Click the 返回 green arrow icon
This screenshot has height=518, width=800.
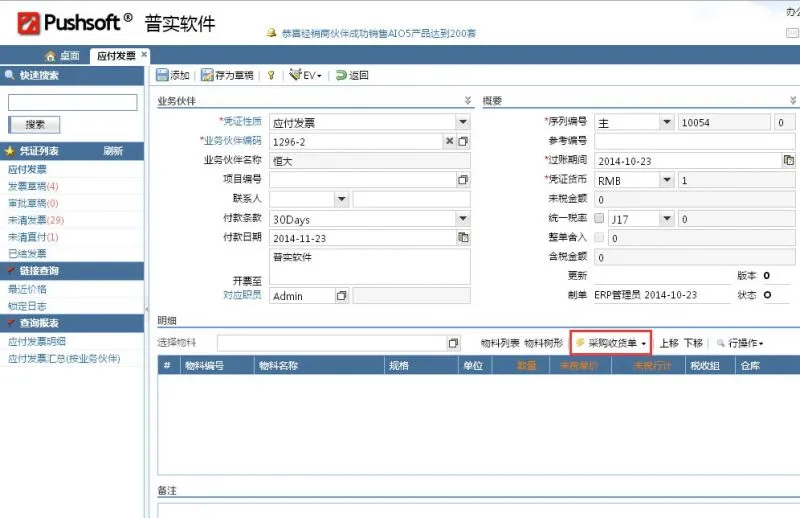[341, 76]
